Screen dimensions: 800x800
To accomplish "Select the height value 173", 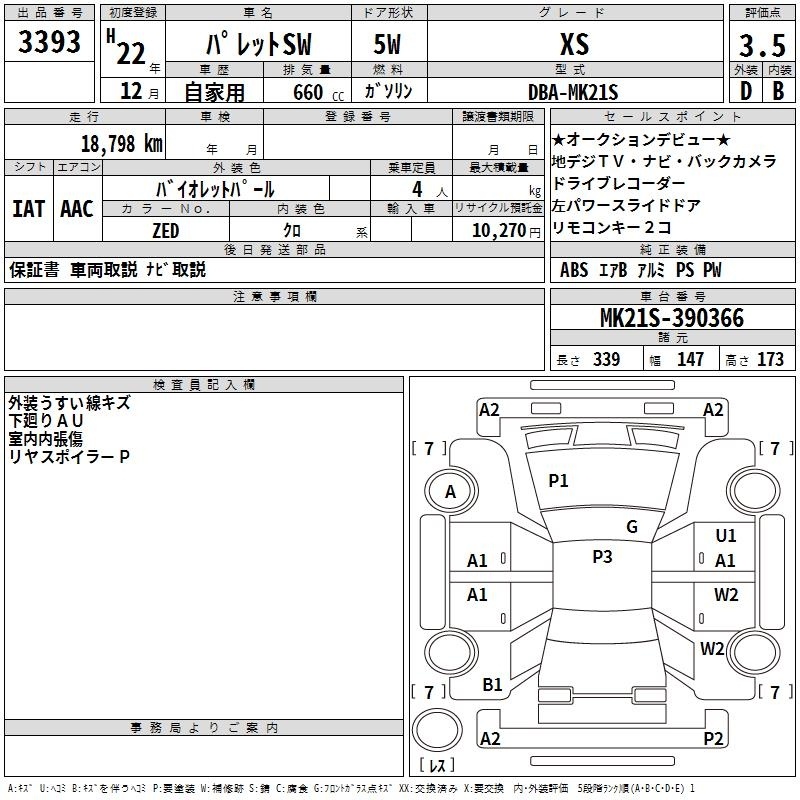I will click(x=770, y=359).
